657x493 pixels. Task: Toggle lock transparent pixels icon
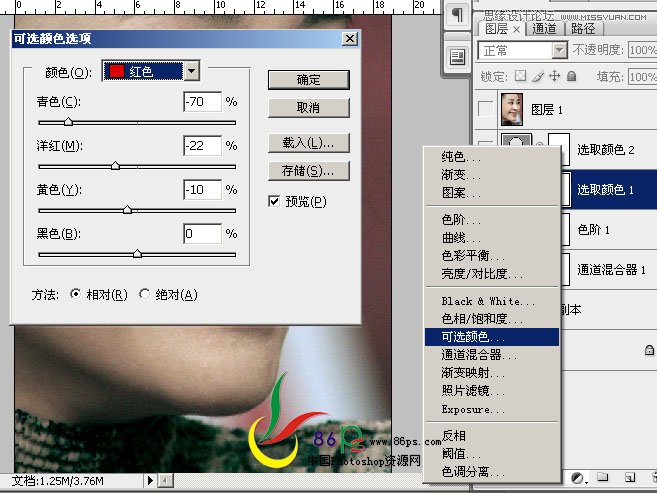point(520,76)
